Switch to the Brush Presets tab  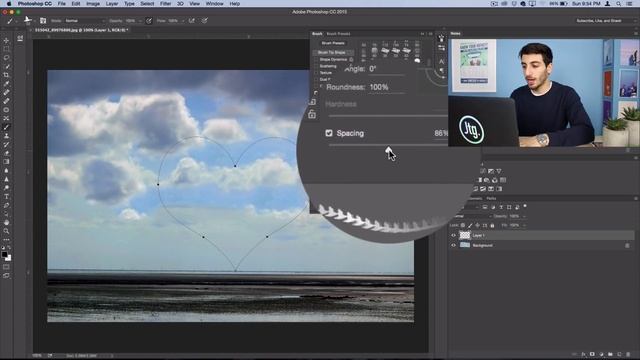coord(338,34)
